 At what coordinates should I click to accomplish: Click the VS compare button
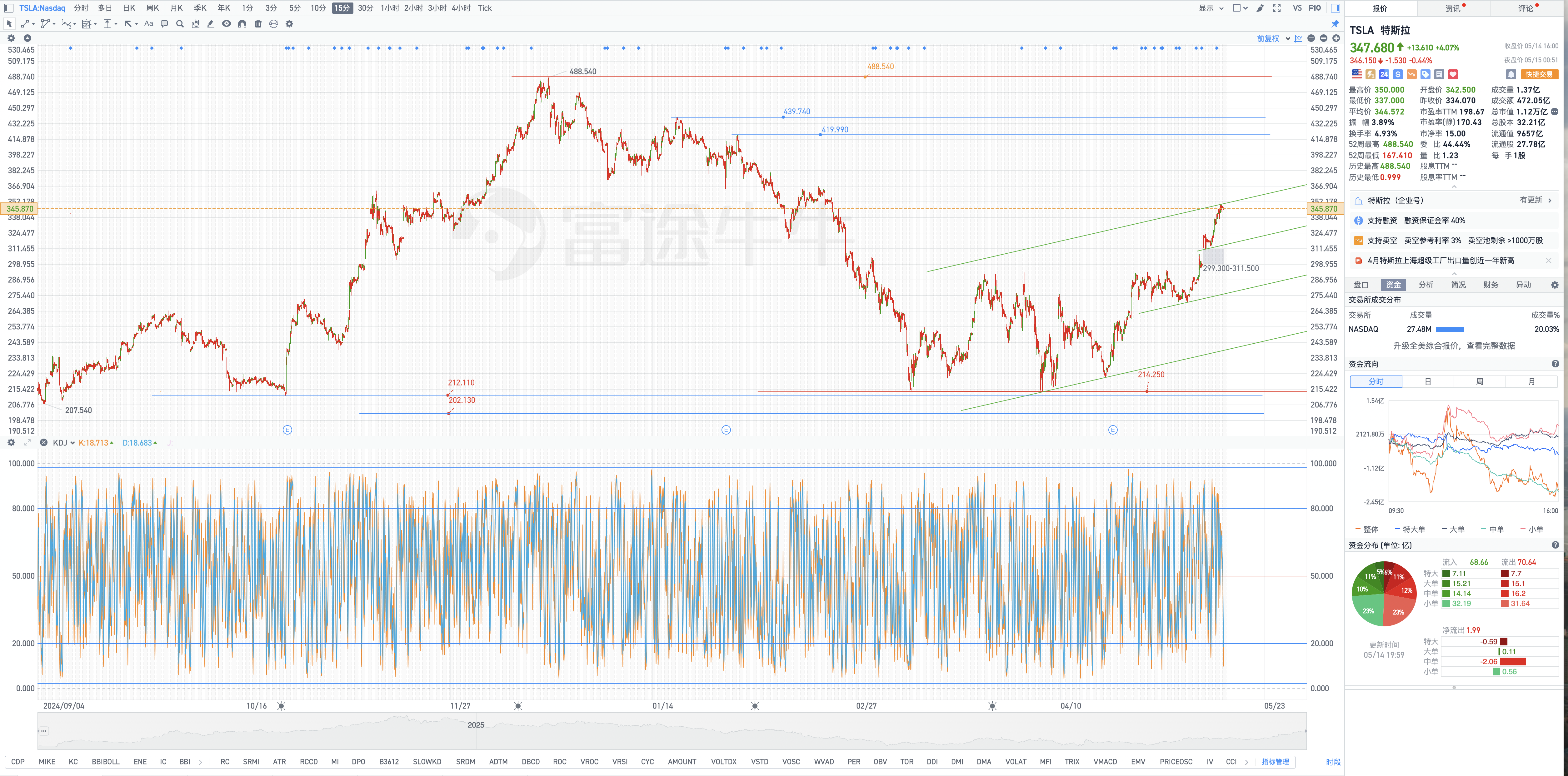coord(1297,8)
